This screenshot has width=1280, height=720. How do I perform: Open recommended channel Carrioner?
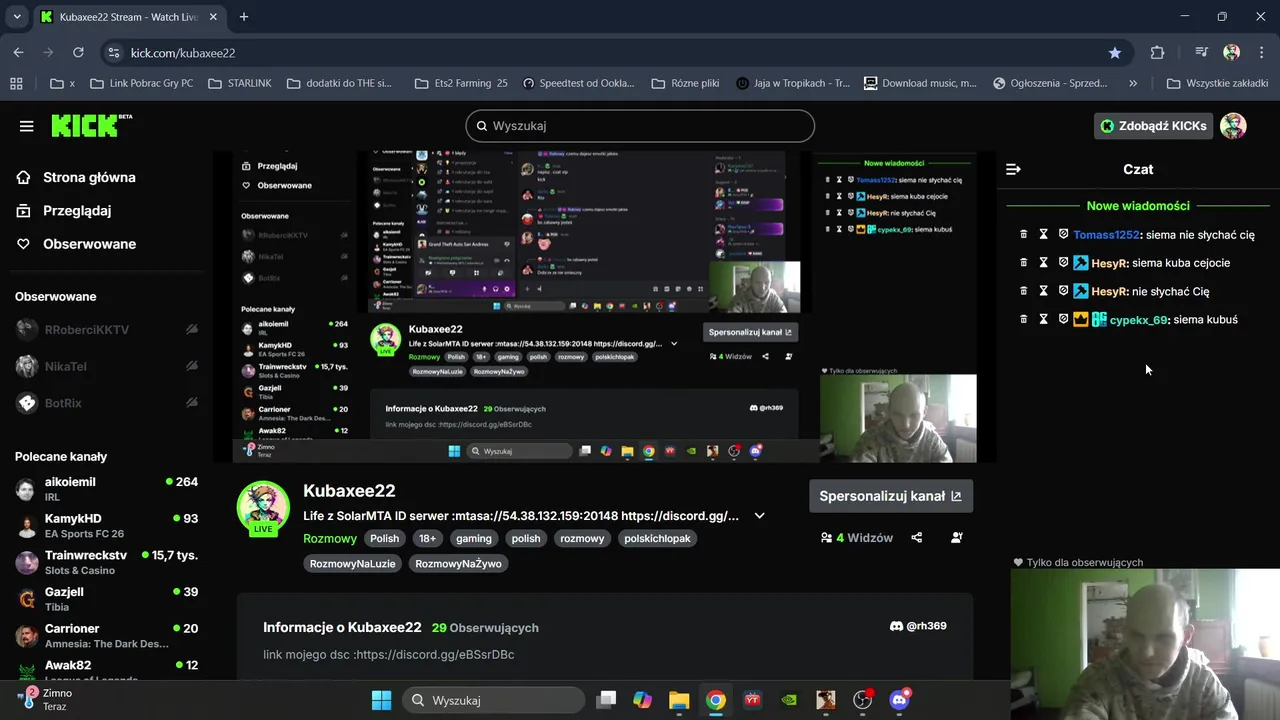coord(106,636)
